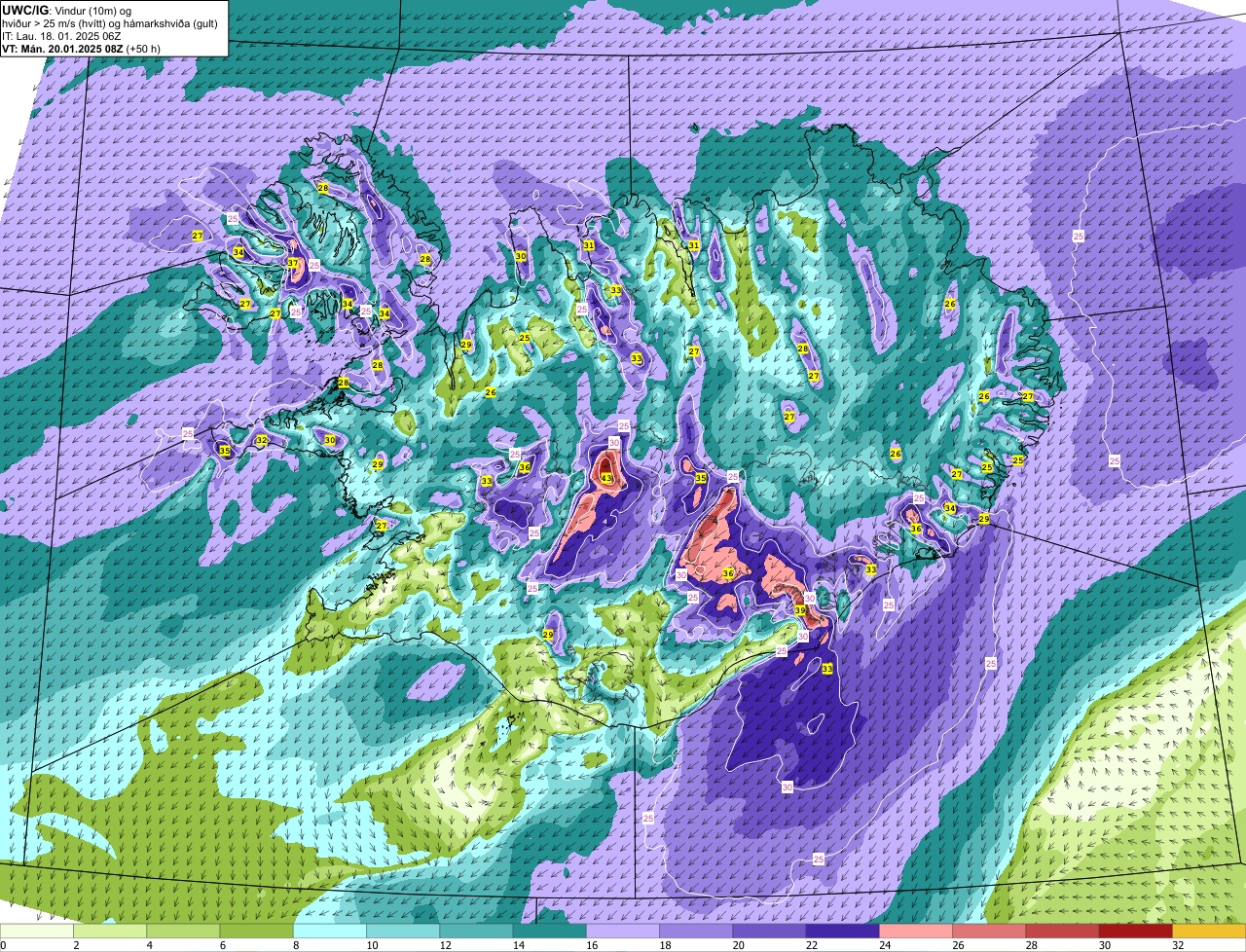The height and width of the screenshot is (952, 1246).
Task: Pick the 0–2 m/s pale swatch on scale
Action: (37, 932)
